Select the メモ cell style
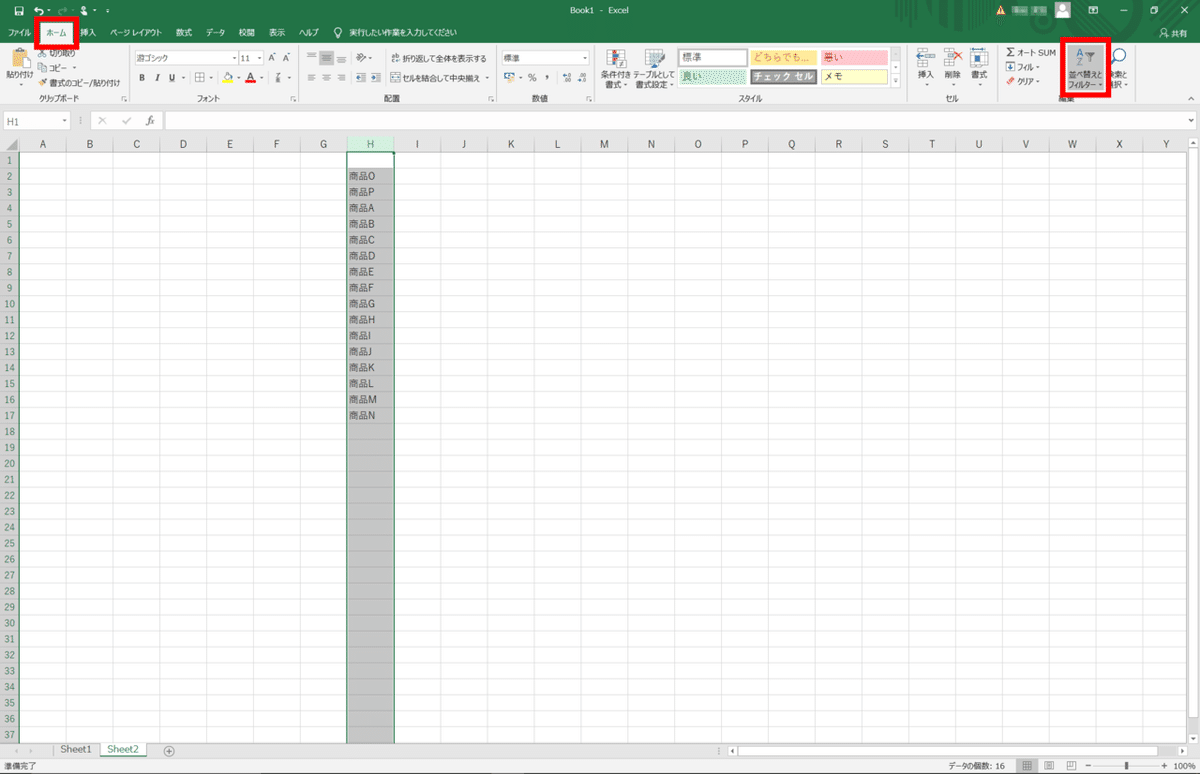1200x774 pixels. (x=854, y=77)
